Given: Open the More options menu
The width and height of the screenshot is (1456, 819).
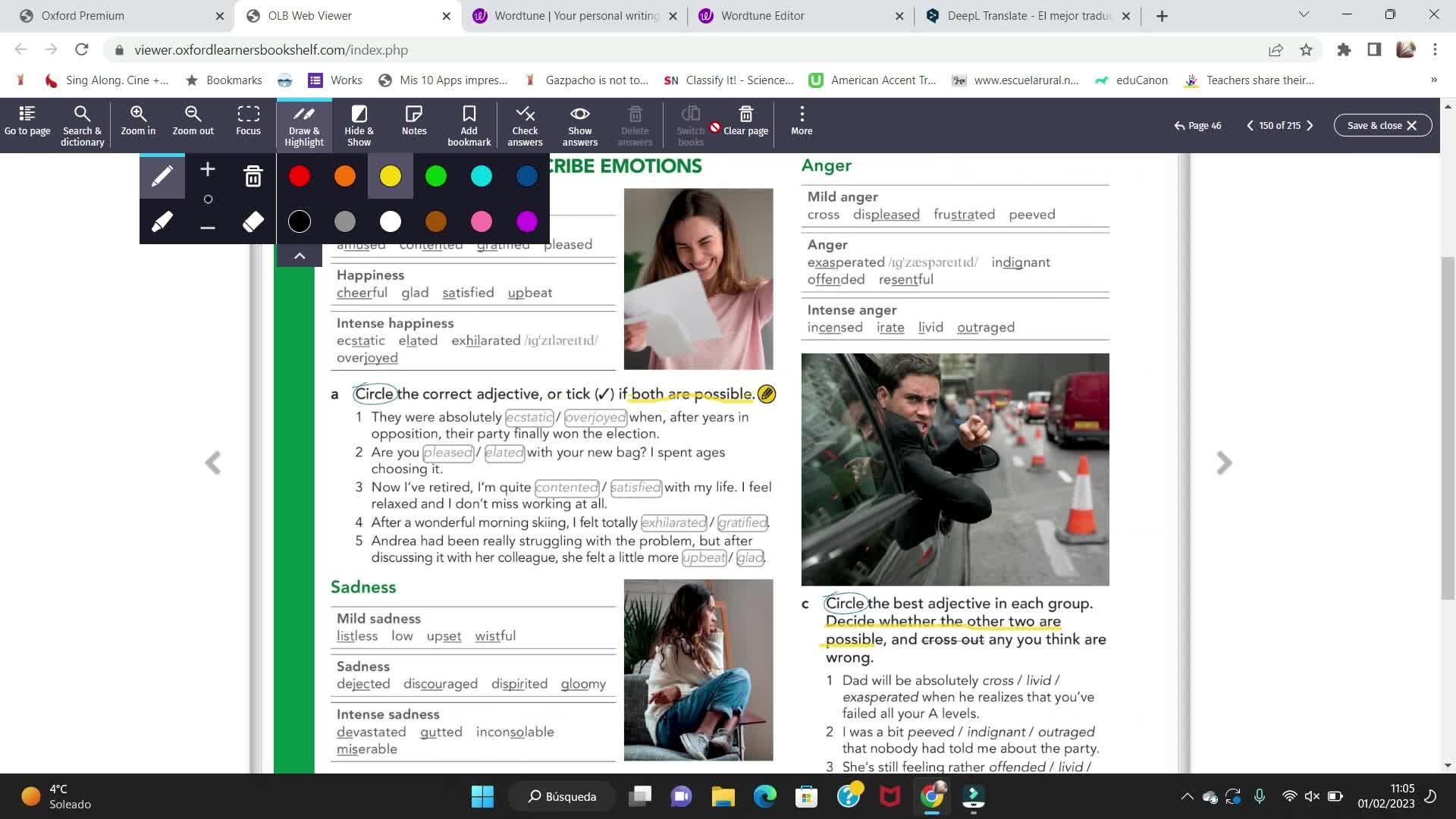Looking at the screenshot, I should [x=802, y=121].
